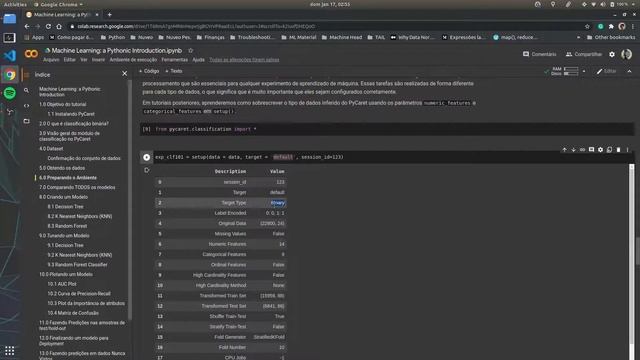The width and height of the screenshot is (640, 360).
Task: Open the Activities overview
Action: tap(15, 4)
